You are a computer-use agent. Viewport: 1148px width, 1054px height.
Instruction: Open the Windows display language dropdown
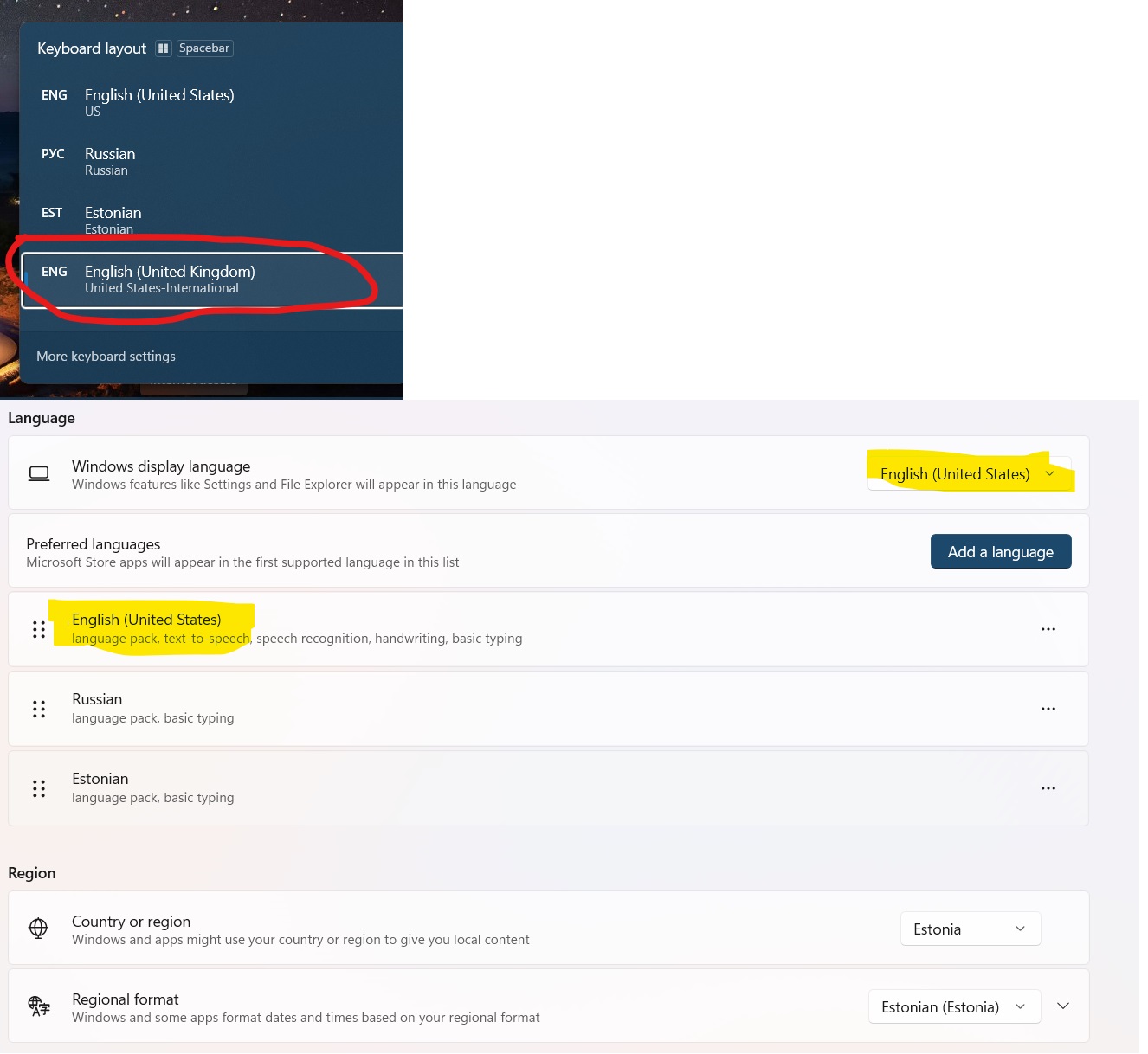[x=968, y=474]
